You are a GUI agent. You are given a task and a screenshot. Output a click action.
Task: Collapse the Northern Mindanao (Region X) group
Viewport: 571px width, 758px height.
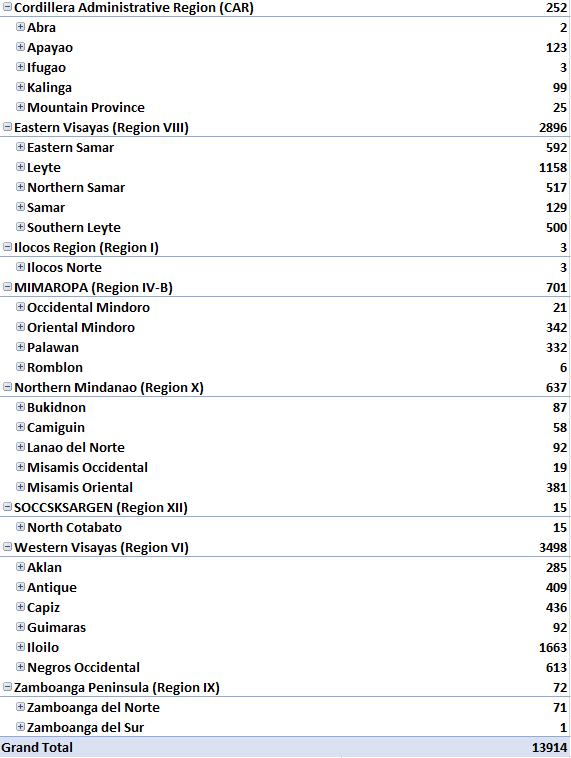click(x=7, y=387)
